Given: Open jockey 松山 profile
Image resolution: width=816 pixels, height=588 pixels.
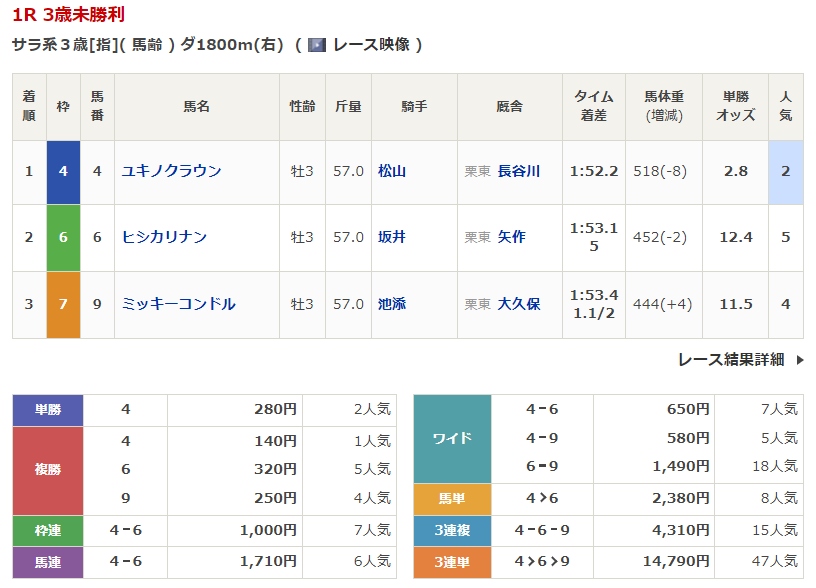Looking at the screenshot, I should [x=392, y=171].
